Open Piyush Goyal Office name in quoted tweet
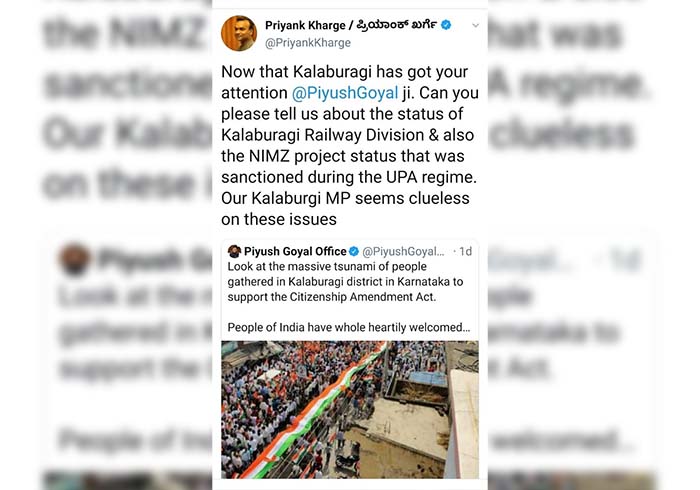Viewport: 700px width, 490px height. point(294,251)
